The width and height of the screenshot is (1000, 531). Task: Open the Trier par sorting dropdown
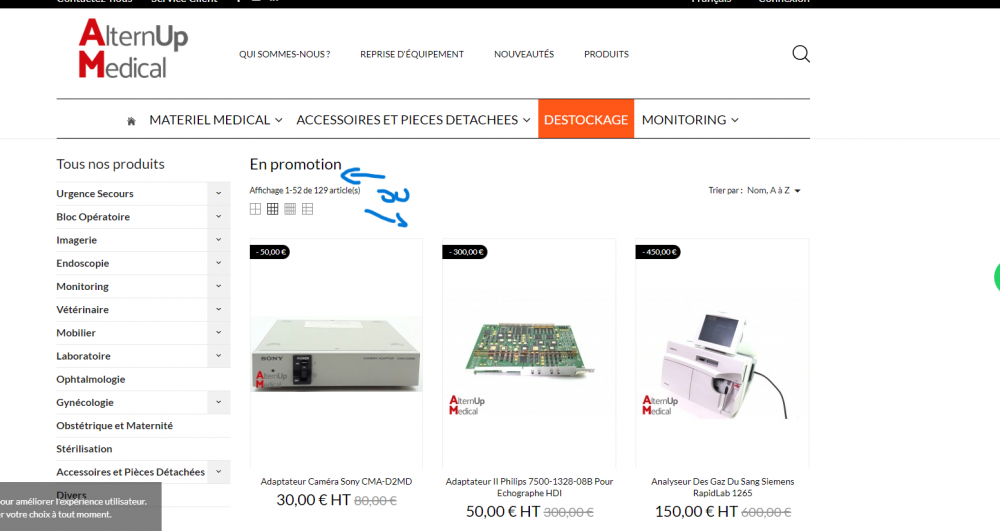point(774,191)
